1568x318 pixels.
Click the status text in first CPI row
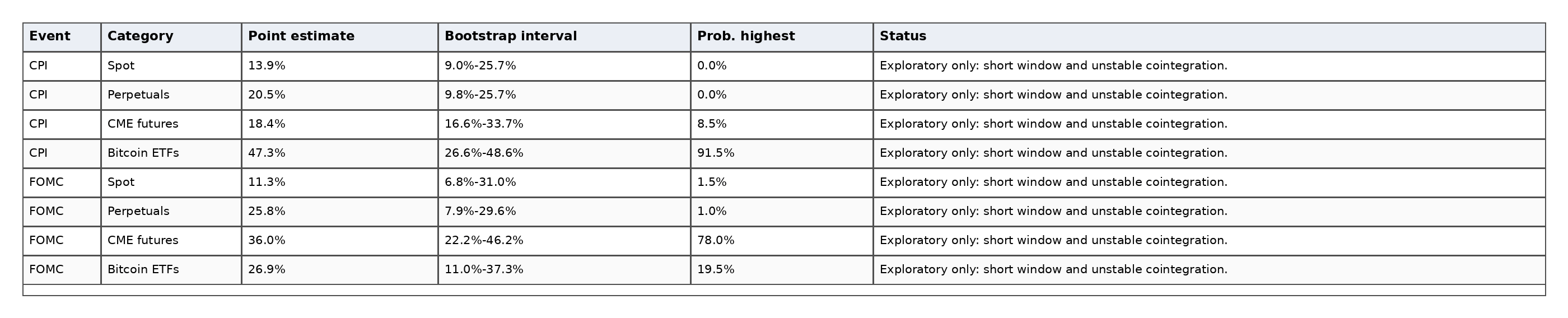click(x=1053, y=66)
